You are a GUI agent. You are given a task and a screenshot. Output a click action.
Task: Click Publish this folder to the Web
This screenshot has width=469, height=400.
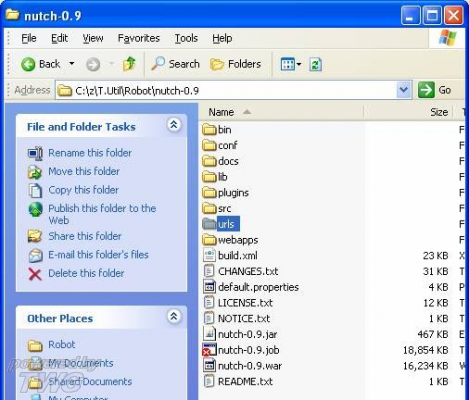pos(102,214)
